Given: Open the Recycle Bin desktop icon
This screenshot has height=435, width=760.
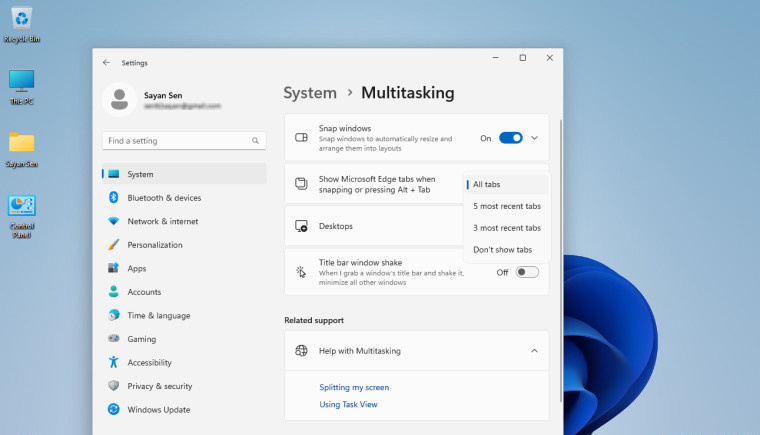Looking at the screenshot, I should coord(22,25).
